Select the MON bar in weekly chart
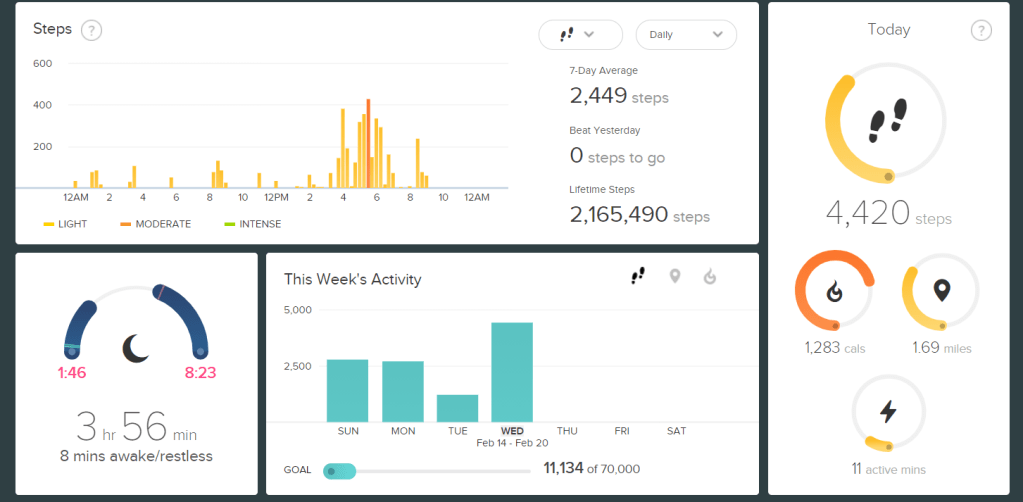The width and height of the screenshot is (1023, 502). pyautogui.click(x=403, y=392)
